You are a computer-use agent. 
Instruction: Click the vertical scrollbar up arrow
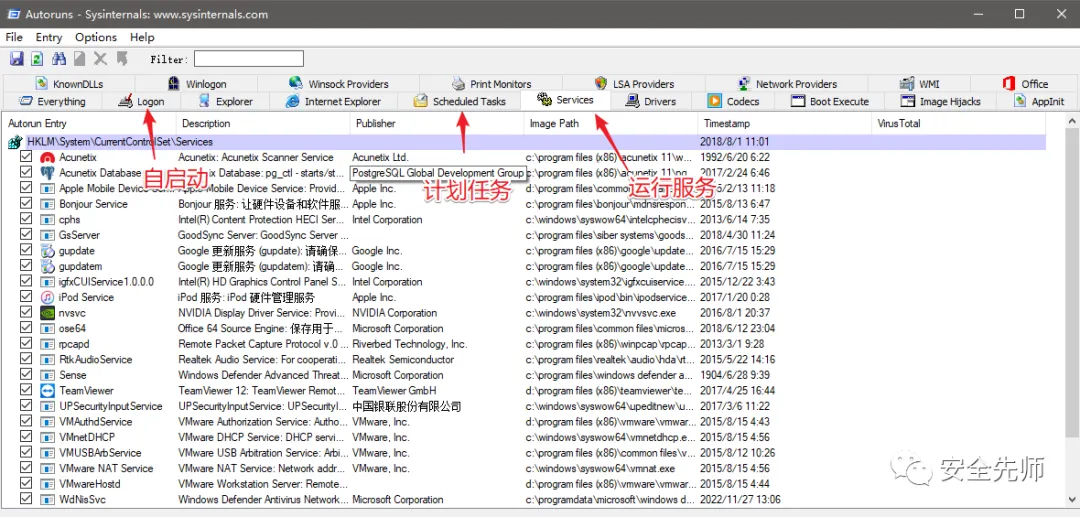[x=1072, y=122]
